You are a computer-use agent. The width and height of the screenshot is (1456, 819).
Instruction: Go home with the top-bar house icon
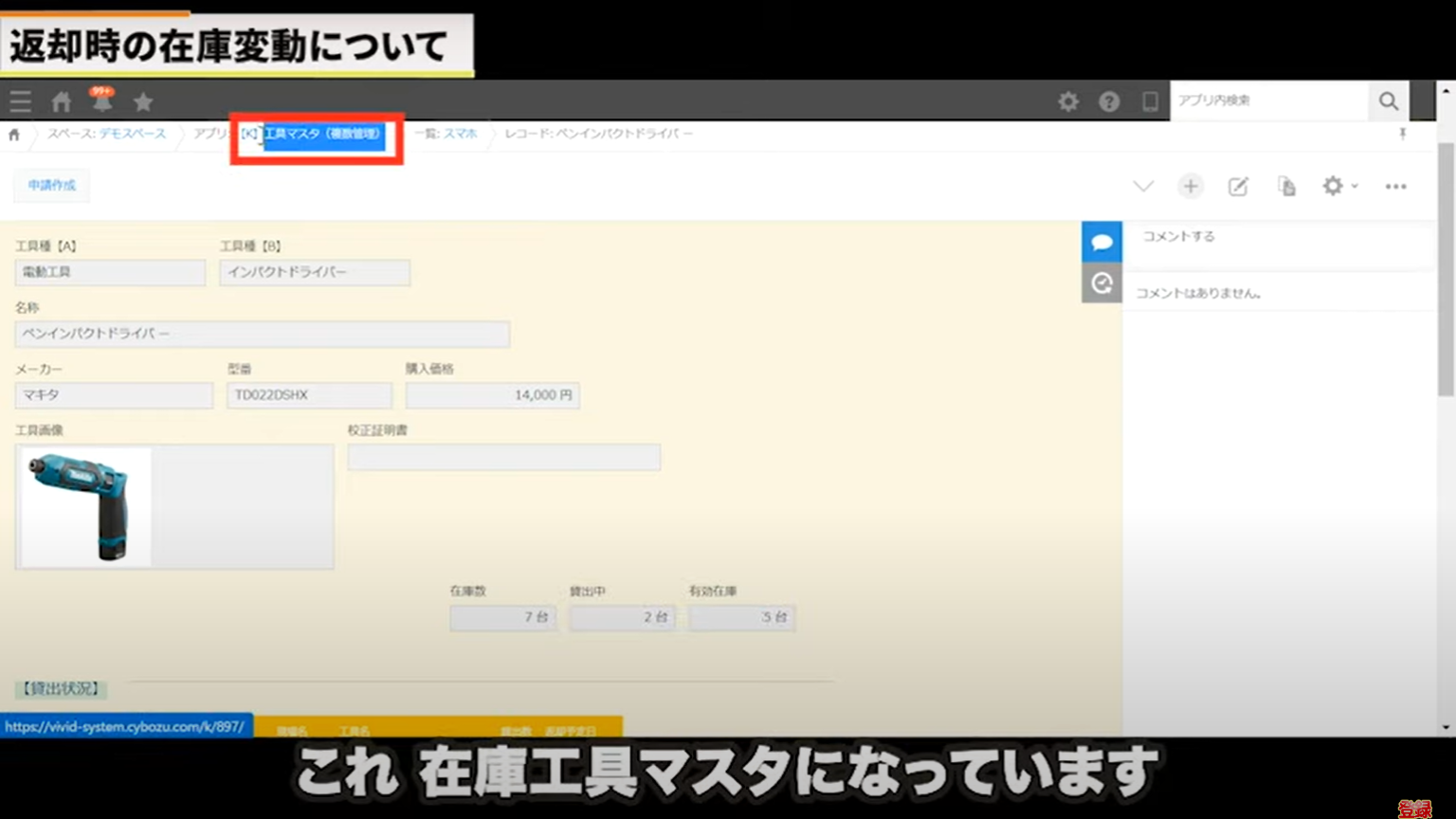pyautogui.click(x=61, y=100)
